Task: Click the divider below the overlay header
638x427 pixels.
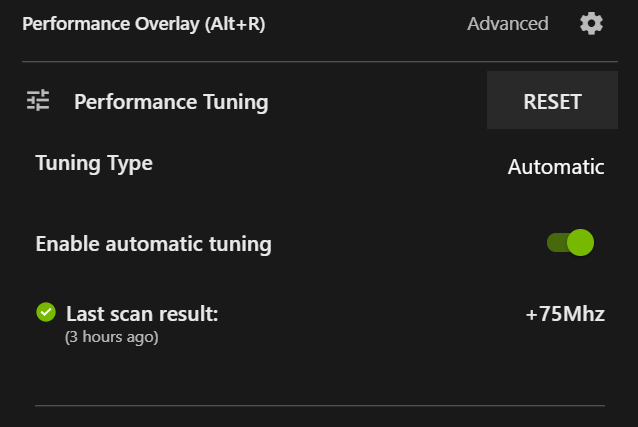Action: 319,62
